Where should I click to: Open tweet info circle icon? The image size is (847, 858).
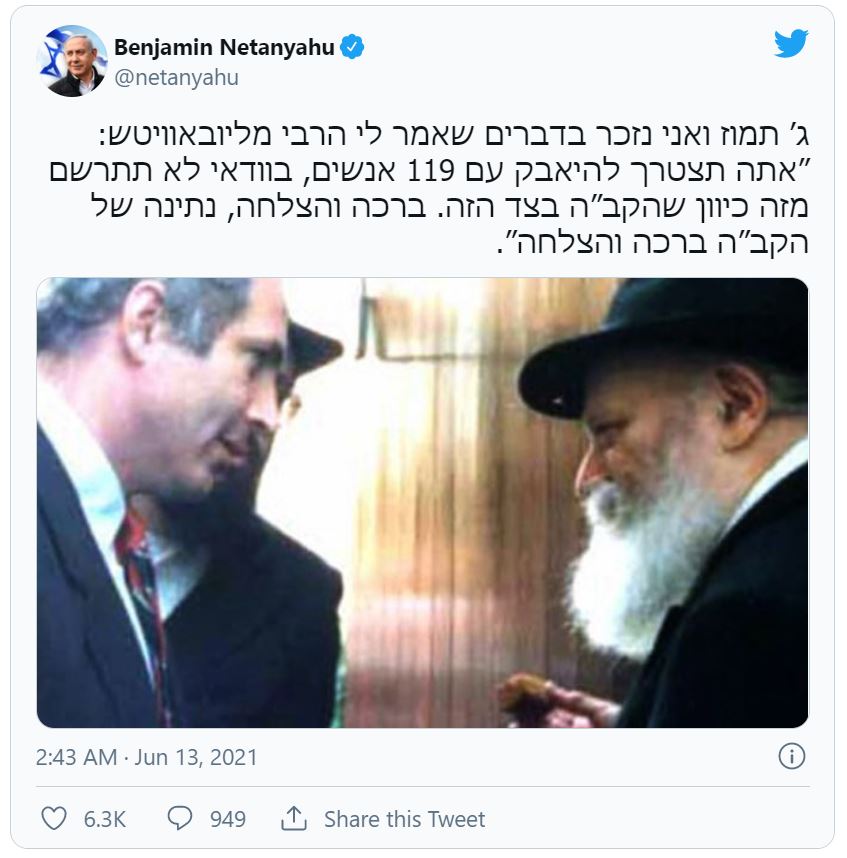pyautogui.click(x=791, y=757)
